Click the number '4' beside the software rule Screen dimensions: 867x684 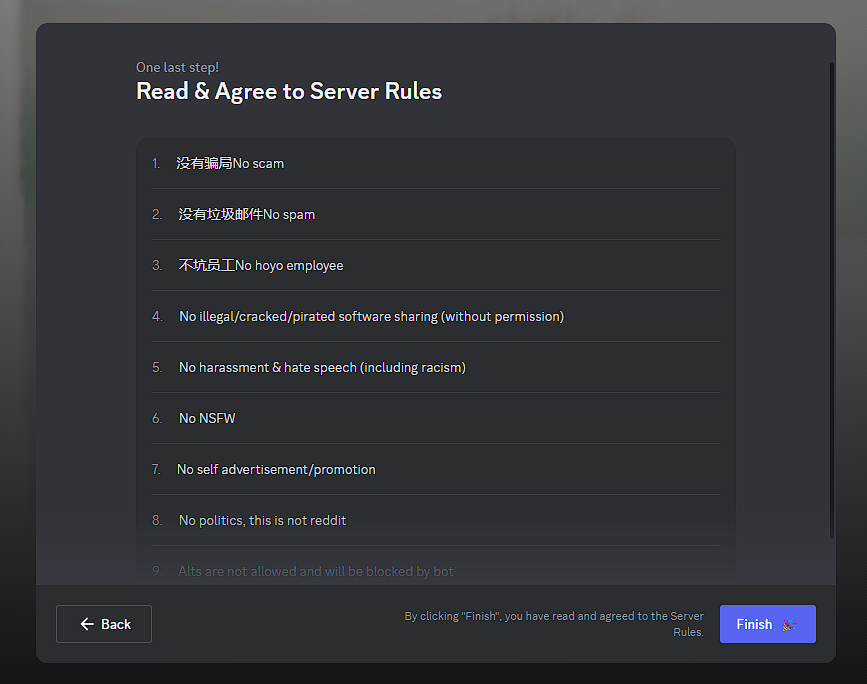pyautogui.click(x=157, y=316)
